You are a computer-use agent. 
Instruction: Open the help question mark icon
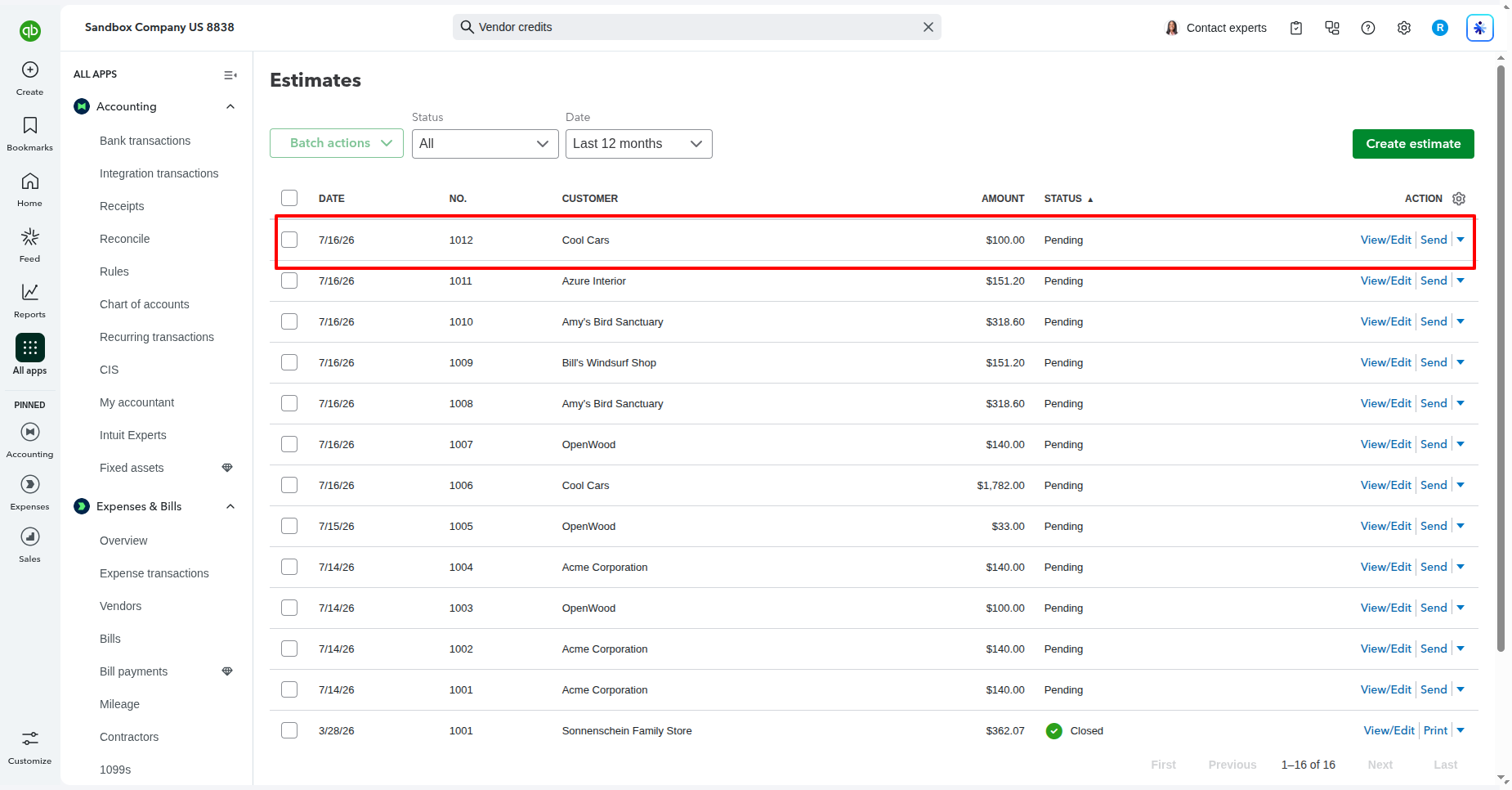pyautogui.click(x=1368, y=28)
